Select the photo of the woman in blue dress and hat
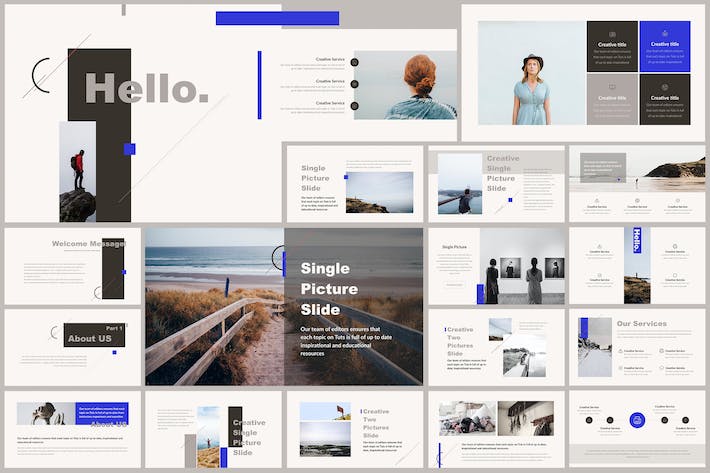This screenshot has width=710, height=473. pyautogui.click(x=532, y=73)
